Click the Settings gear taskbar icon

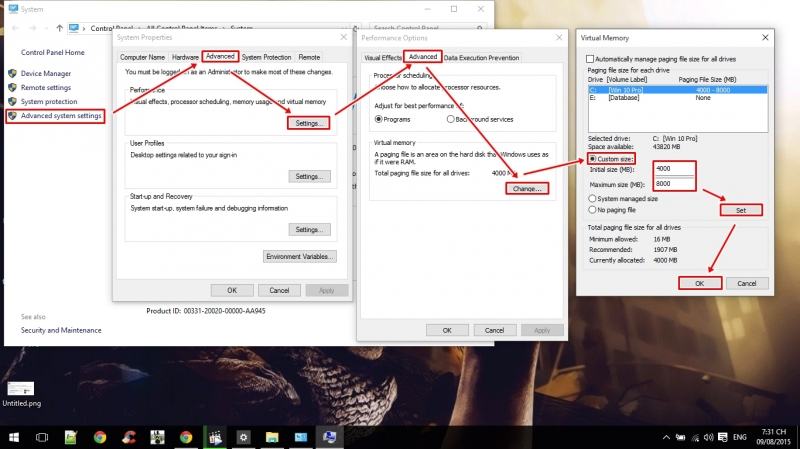[x=243, y=437]
